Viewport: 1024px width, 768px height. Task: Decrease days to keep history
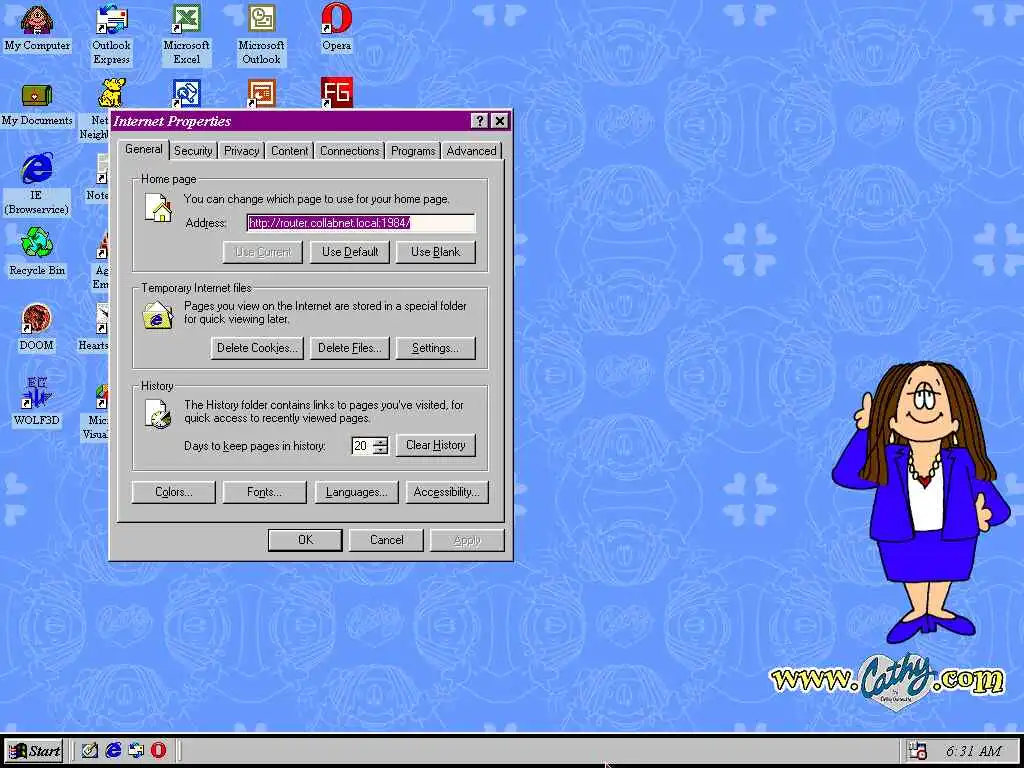(x=381, y=450)
